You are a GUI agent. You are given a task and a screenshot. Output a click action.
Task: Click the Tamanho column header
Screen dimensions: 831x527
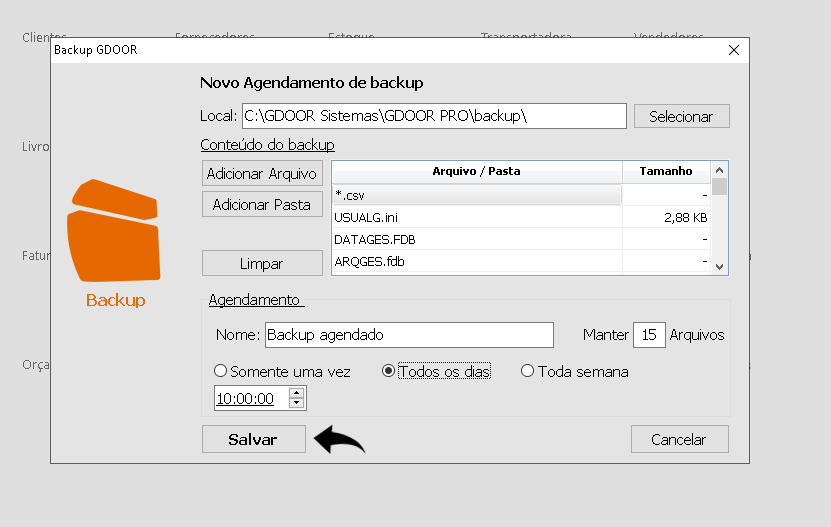[666, 171]
